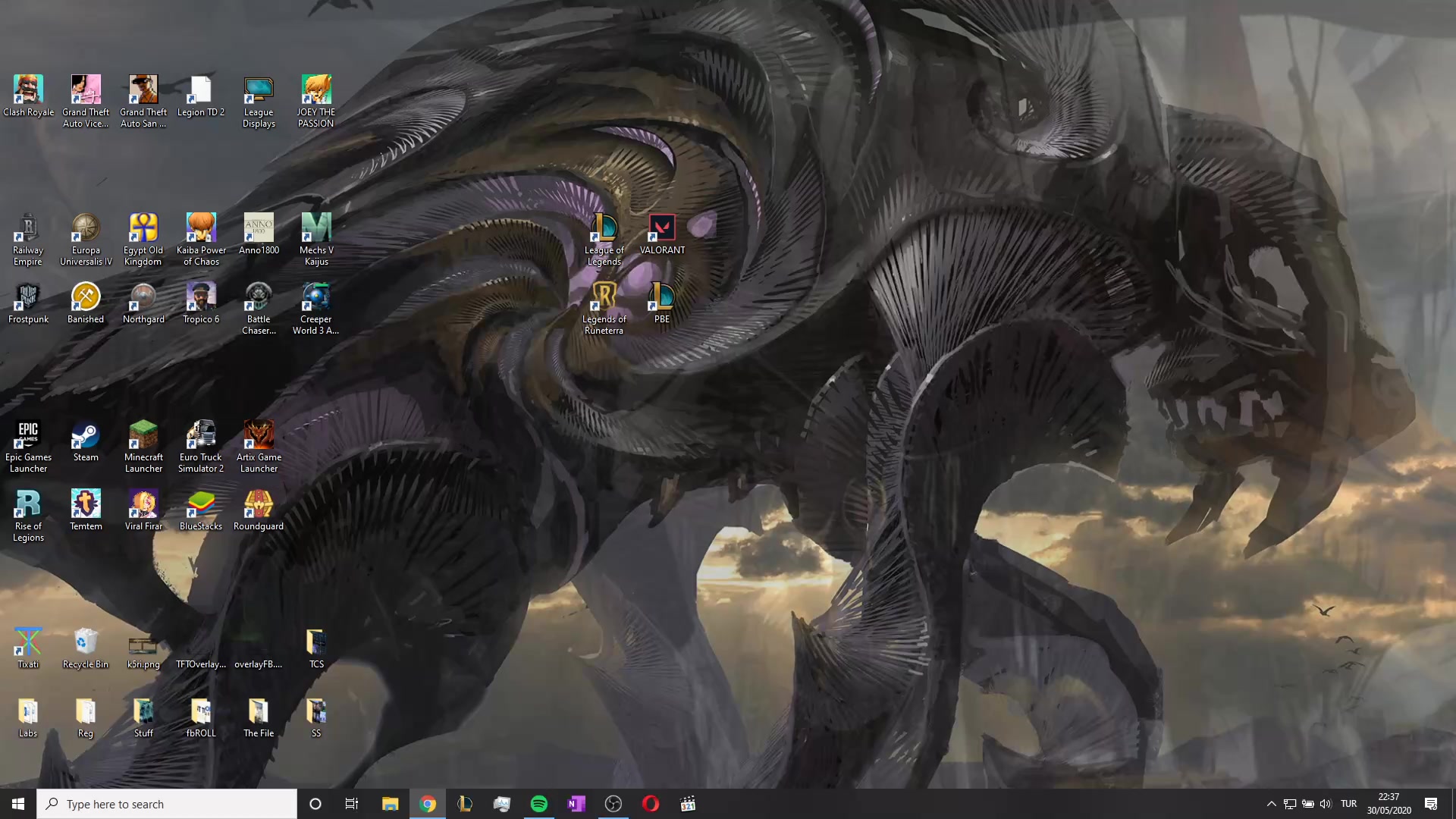The width and height of the screenshot is (1456, 819).
Task: Click the VALORANT shortcut
Action: click(662, 234)
